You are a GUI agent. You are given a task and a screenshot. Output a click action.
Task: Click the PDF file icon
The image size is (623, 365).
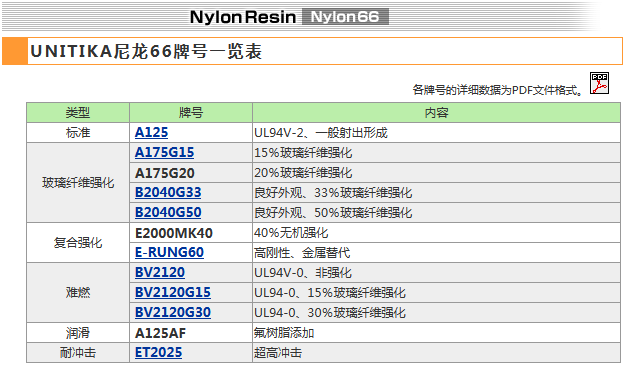(599, 83)
